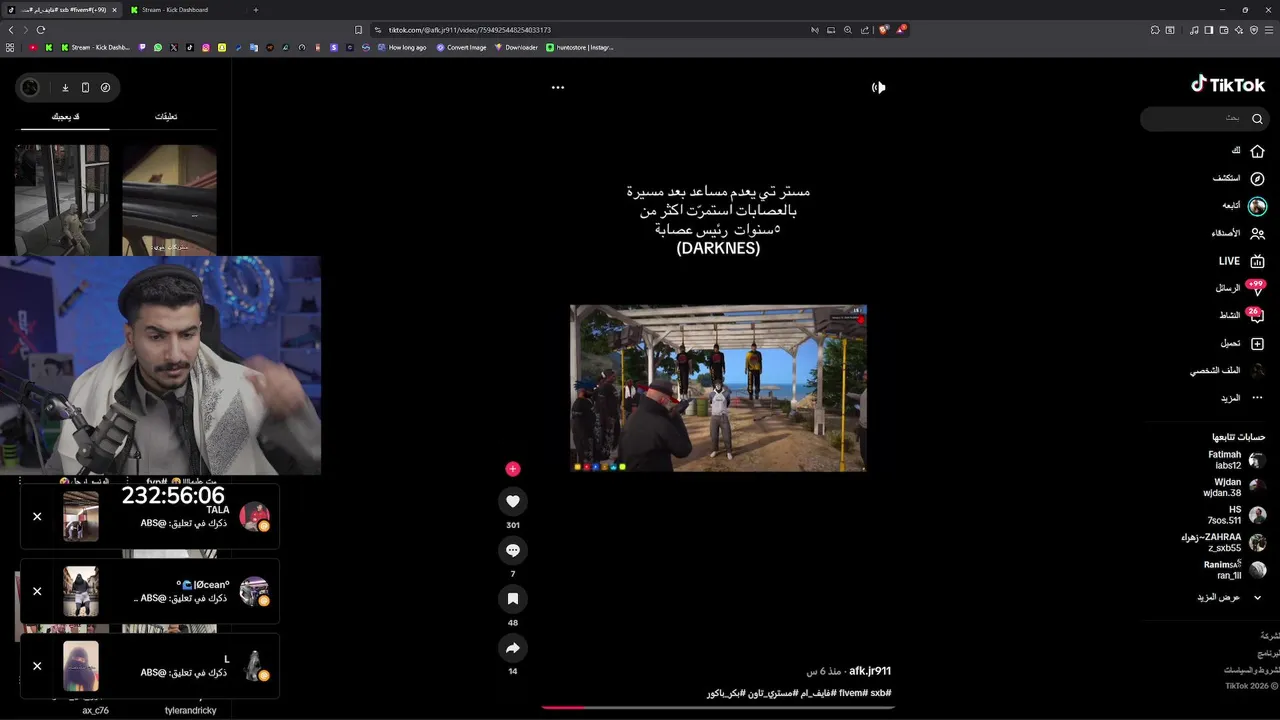Screen dimensions: 1280x720
Task: Open the Downloader bookmark
Action: 516,47
